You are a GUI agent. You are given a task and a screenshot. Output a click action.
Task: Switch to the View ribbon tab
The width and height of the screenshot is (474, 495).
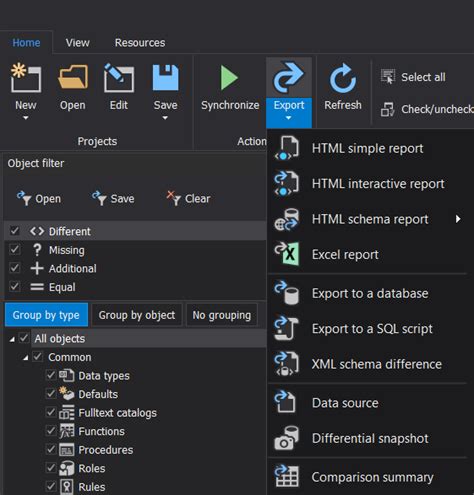pos(77,43)
